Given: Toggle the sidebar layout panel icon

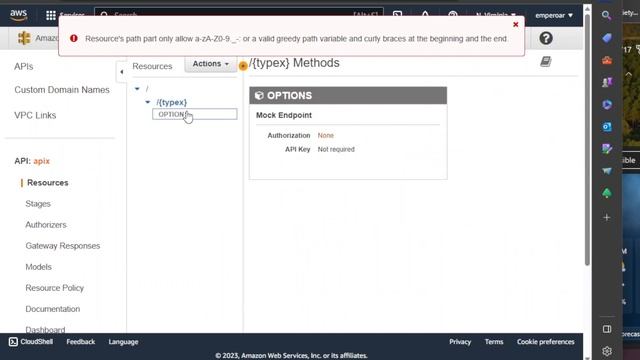Looking at the screenshot, I should (x=607, y=329).
